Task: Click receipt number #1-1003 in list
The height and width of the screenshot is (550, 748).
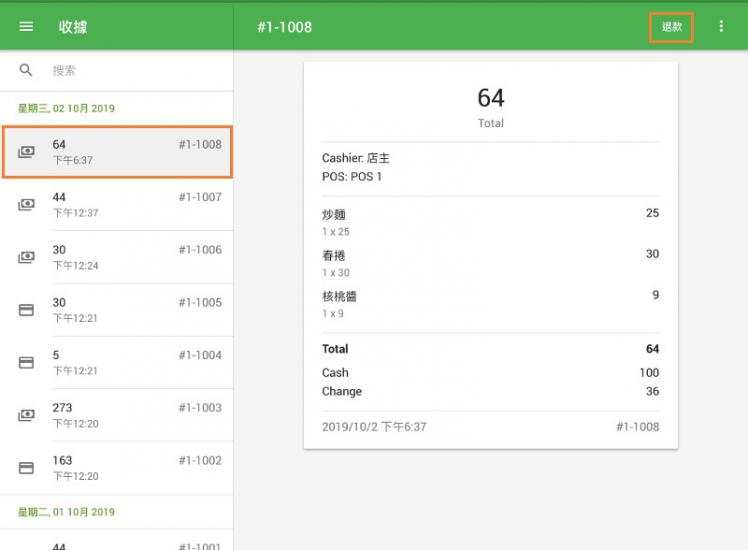Action: coord(200,407)
